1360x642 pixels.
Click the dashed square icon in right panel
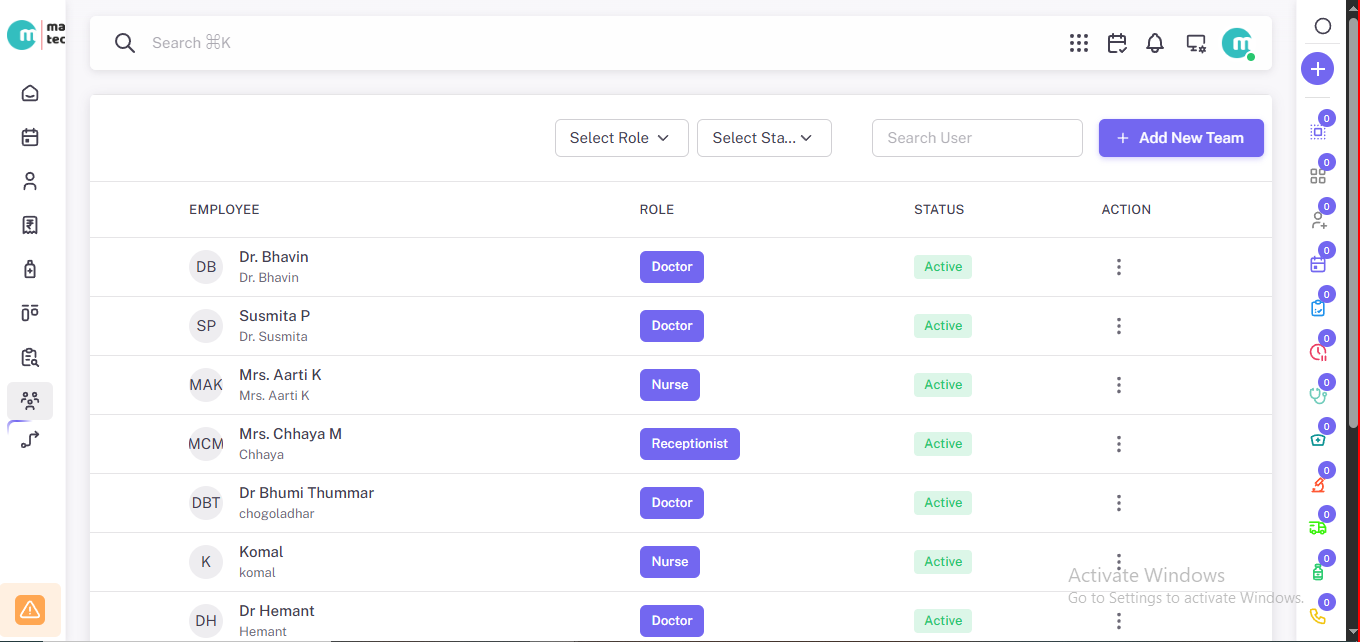click(x=1318, y=132)
